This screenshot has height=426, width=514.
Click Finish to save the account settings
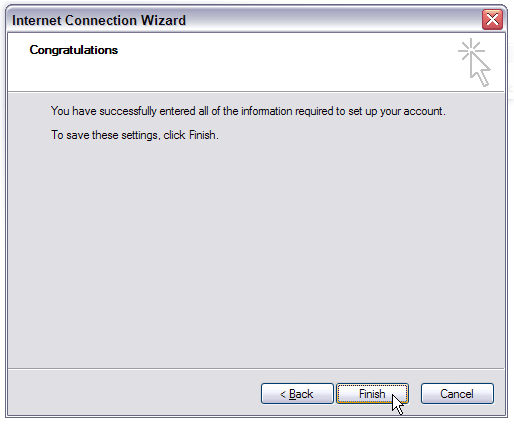click(372, 394)
